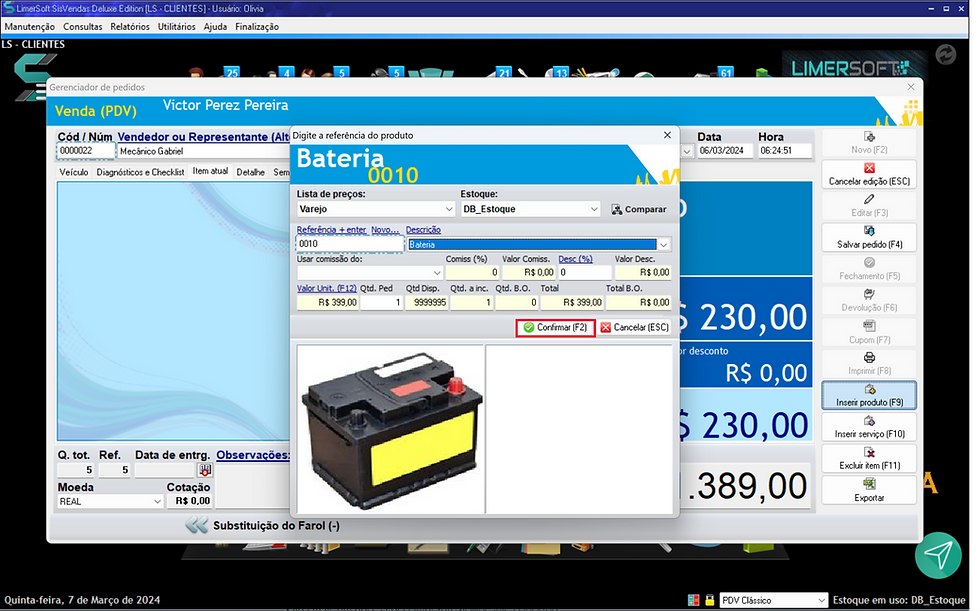Click the Exportar spreadsheet icon
Screen dimensions: 980x611
pyautogui.click(x=869, y=484)
